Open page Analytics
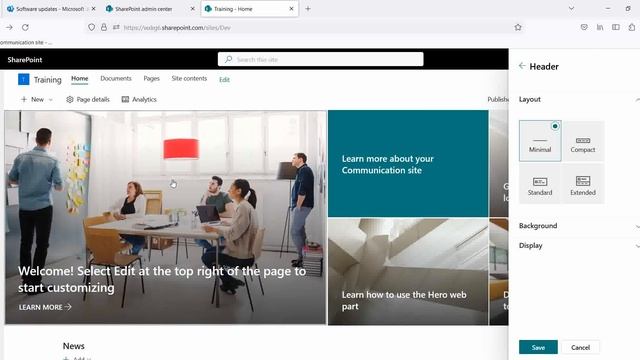This screenshot has height=360, width=640. 139,99
